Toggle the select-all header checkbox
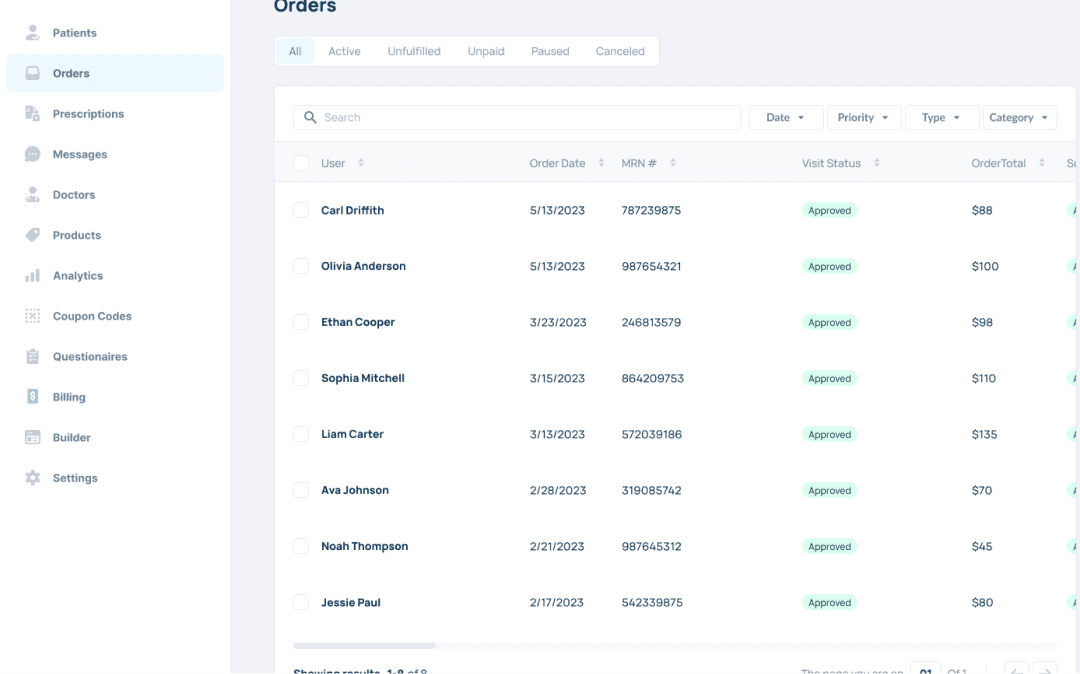Image resolution: width=1080 pixels, height=674 pixels. [301, 163]
